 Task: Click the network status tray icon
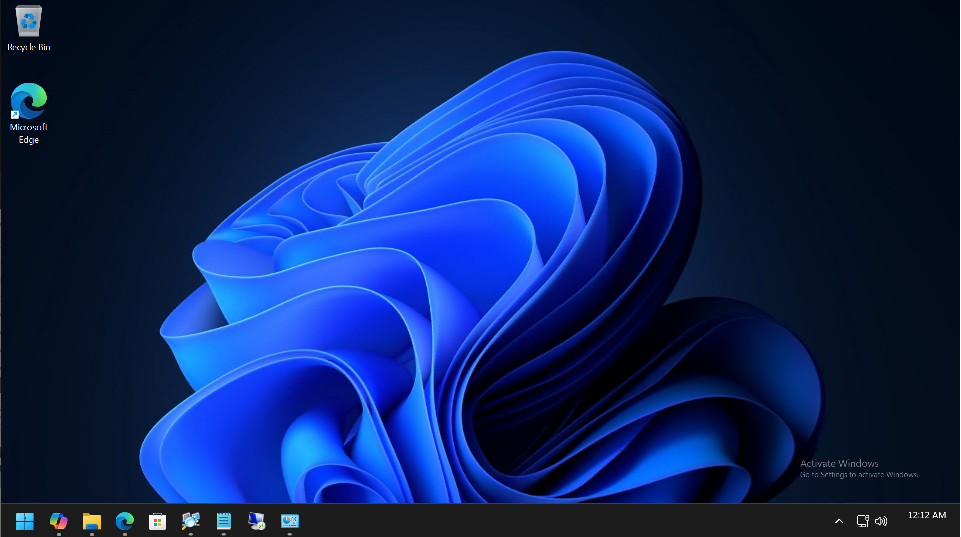pos(863,521)
